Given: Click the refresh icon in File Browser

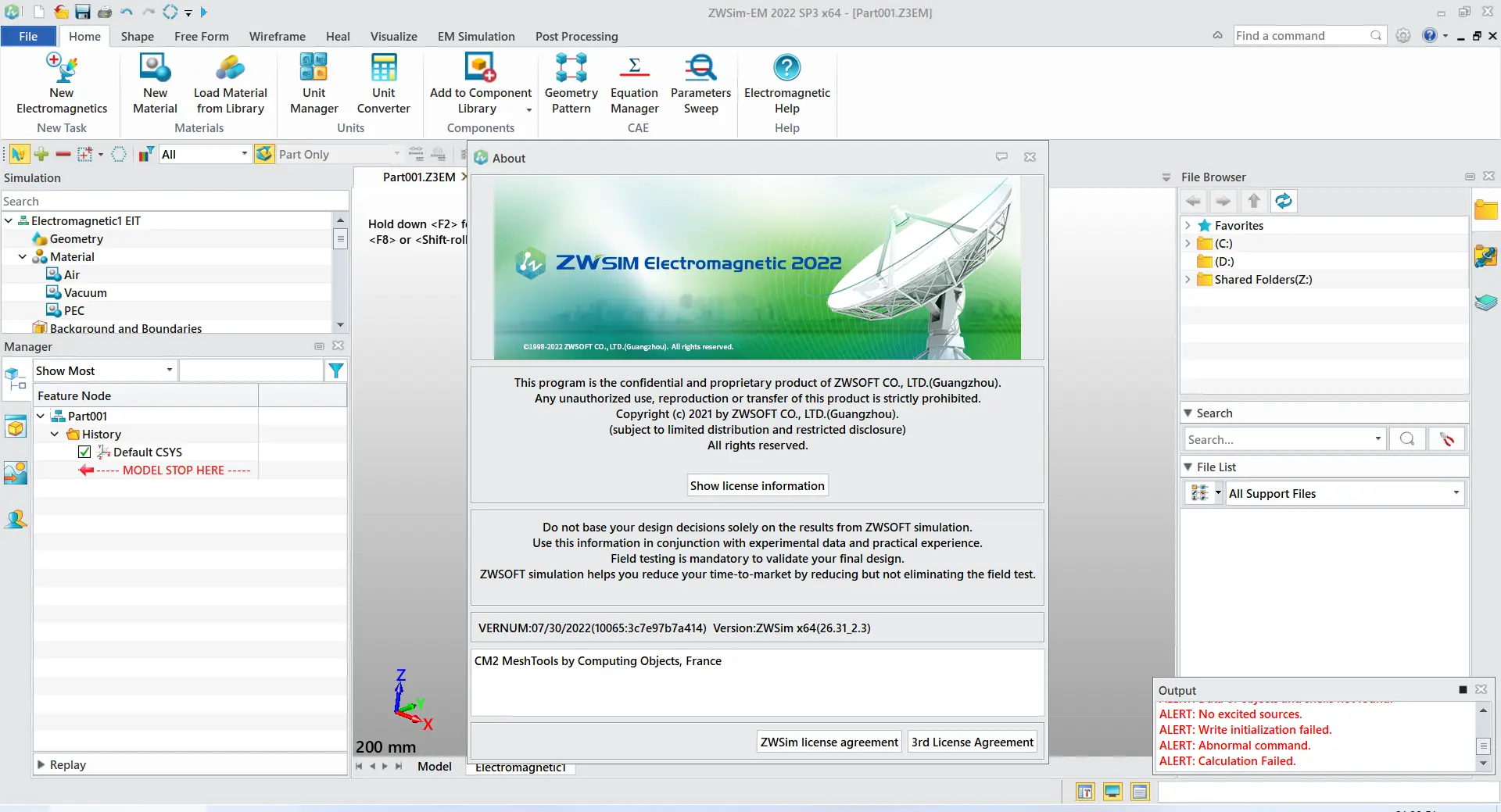Looking at the screenshot, I should pyautogui.click(x=1284, y=201).
